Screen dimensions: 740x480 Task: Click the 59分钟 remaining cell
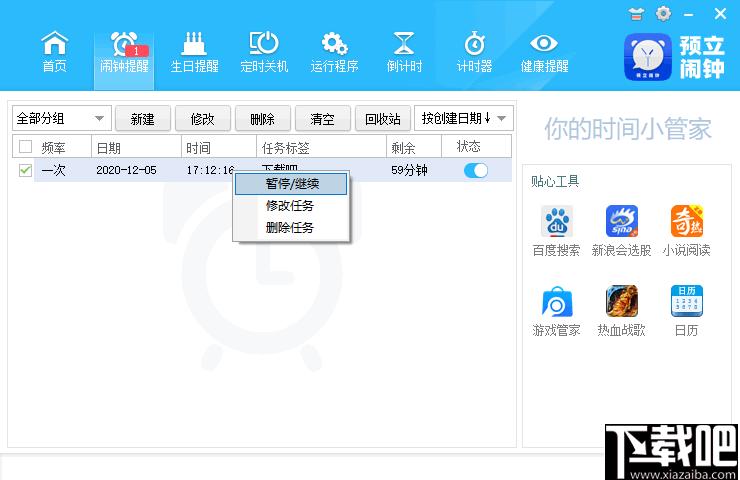pos(409,170)
